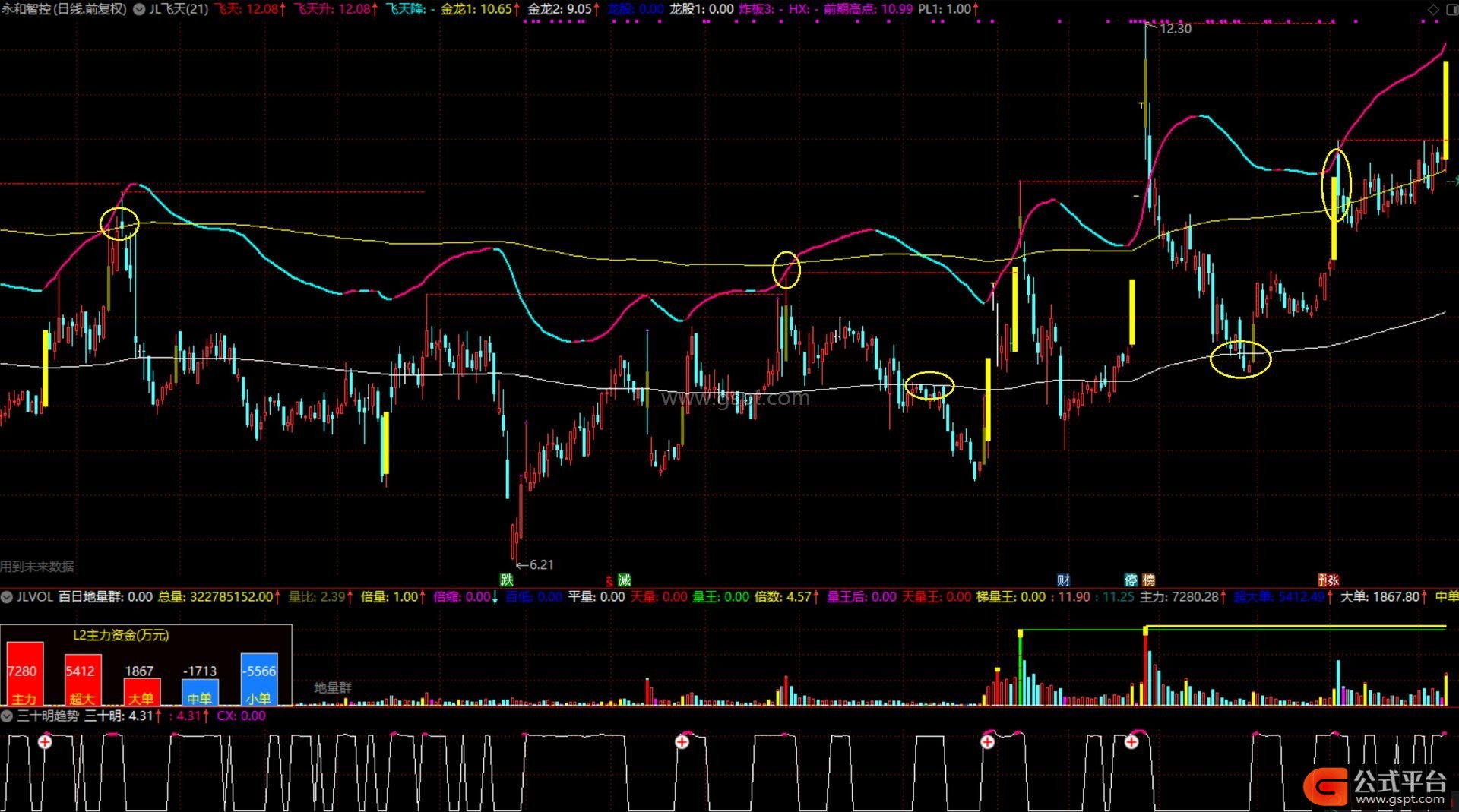The height and width of the screenshot is (812, 1459).
Task: Click the red $ event marker icon
Action: point(609,581)
